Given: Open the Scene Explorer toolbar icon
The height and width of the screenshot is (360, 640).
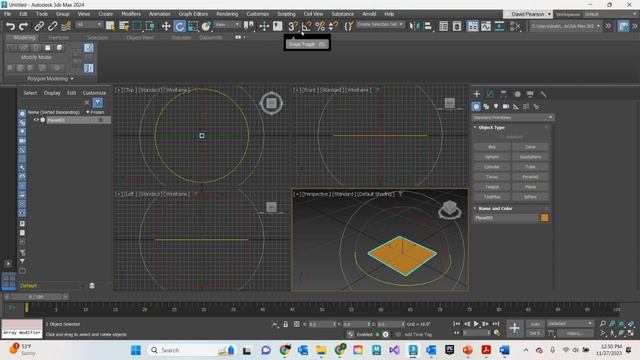Looking at the screenshot, I should pyautogui.click(x=443, y=26).
